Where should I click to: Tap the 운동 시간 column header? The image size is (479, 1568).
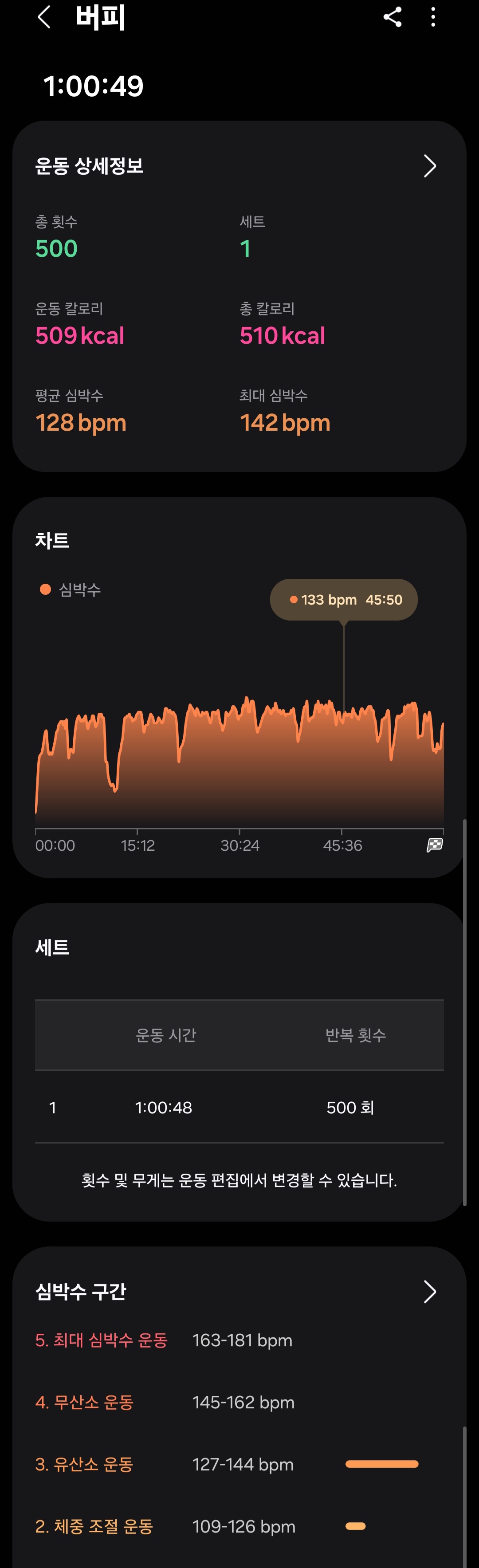coord(165,1035)
